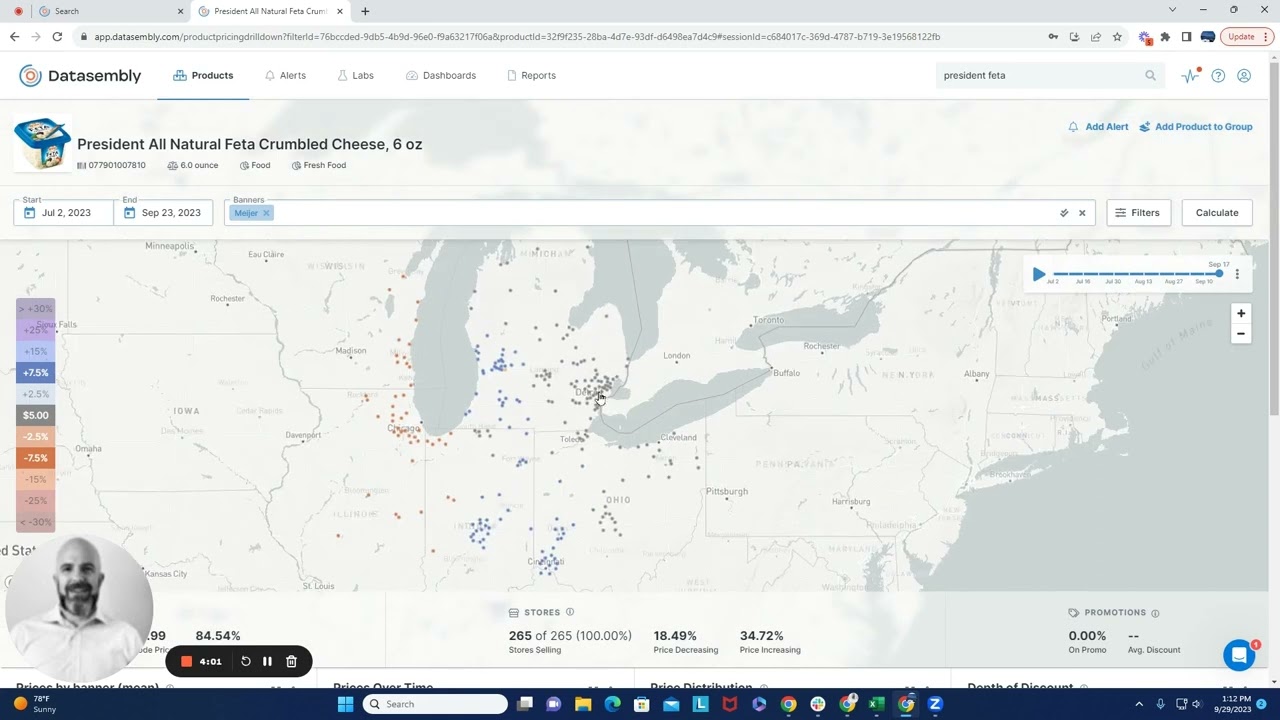Pause the screen recording
Viewport: 1280px width, 720px height.
point(267,661)
